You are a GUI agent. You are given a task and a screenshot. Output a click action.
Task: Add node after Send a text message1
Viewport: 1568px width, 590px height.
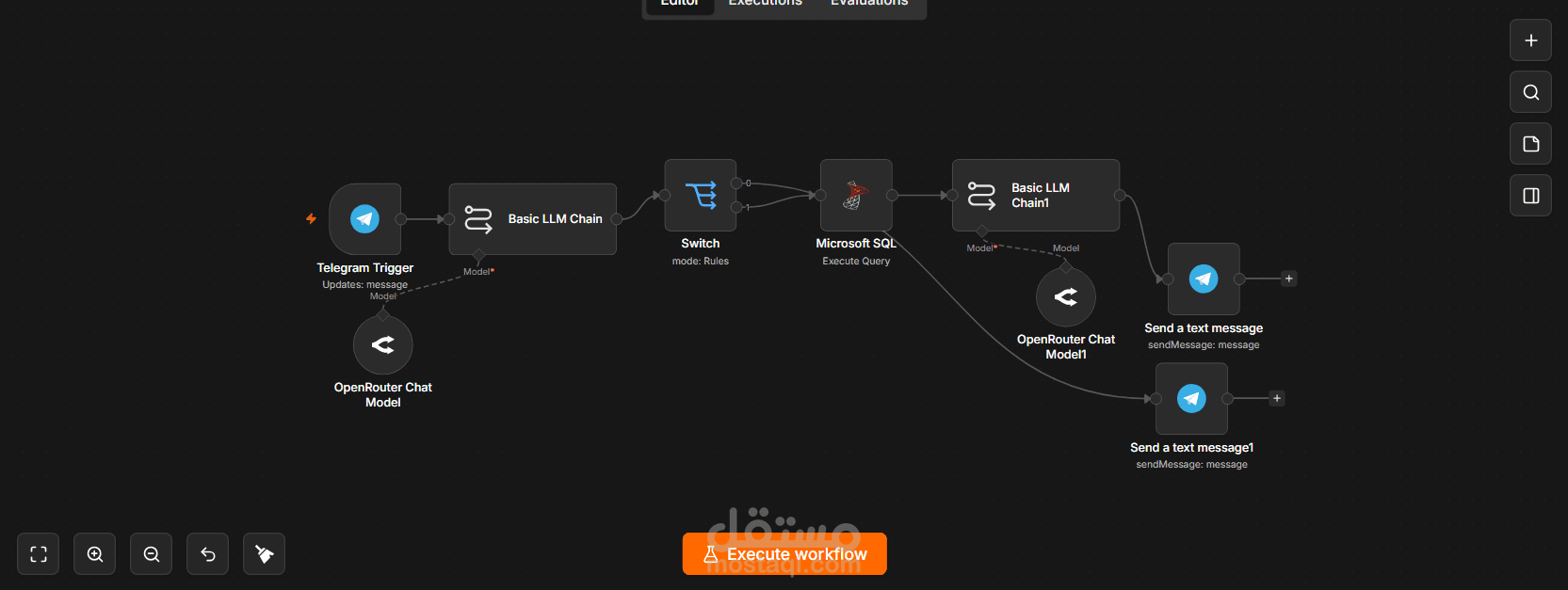pyautogui.click(x=1277, y=398)
